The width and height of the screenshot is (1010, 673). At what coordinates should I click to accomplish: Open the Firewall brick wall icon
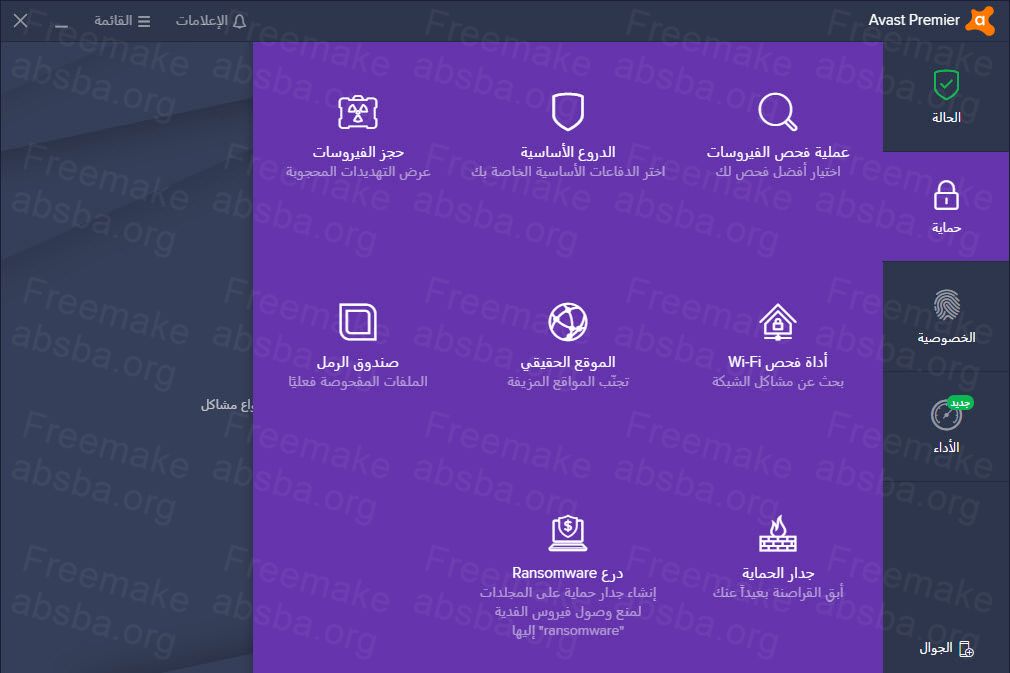click(777, 533)
